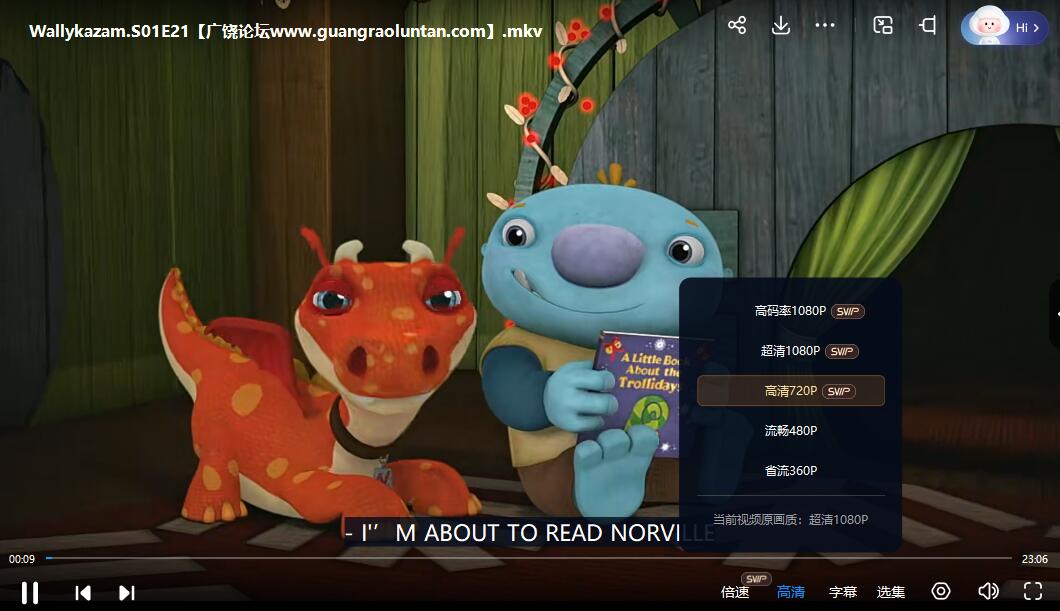Pause the video playback

point(30,593)
